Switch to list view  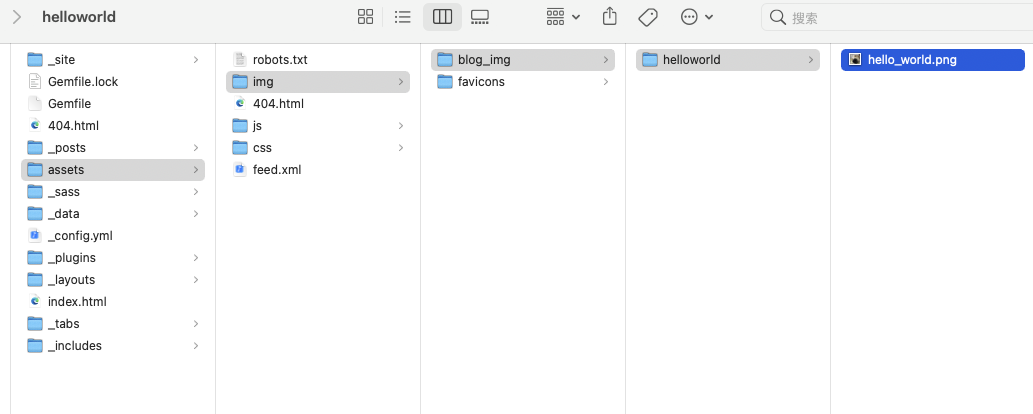click(403, 17)
